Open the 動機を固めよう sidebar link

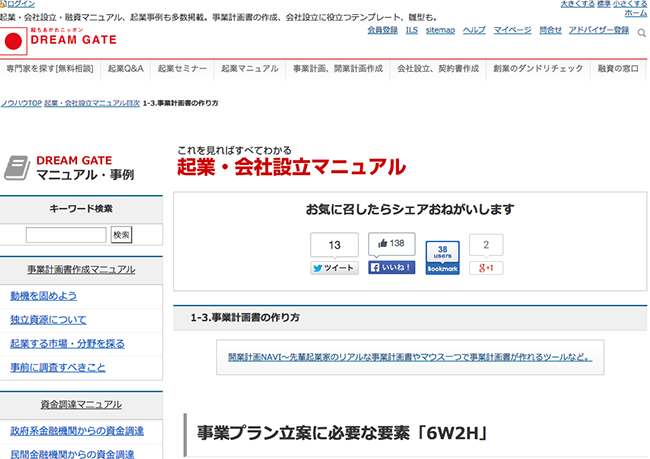point(43,296)
